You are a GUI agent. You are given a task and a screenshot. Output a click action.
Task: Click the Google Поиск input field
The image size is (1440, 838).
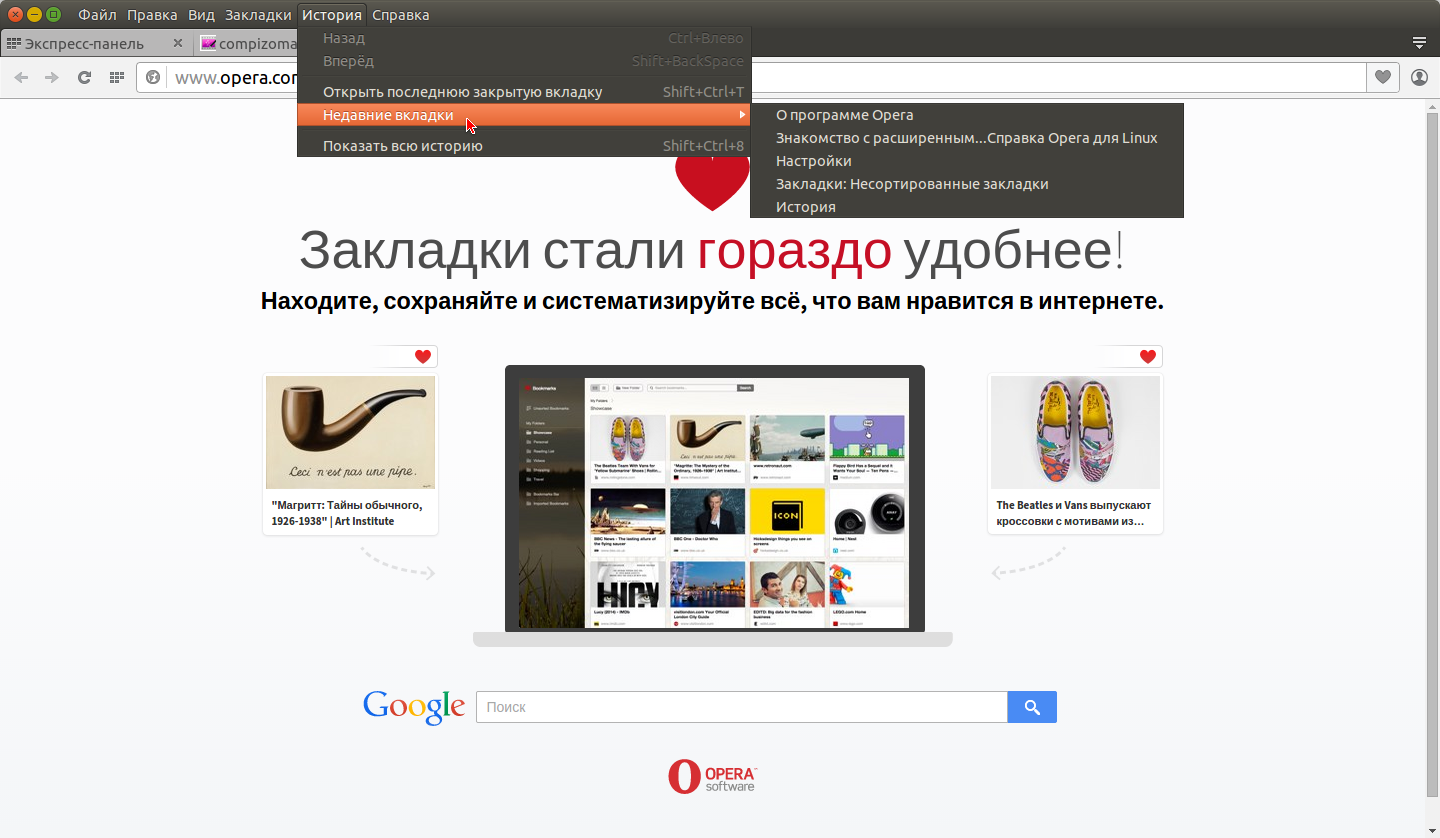coord(741,707)
